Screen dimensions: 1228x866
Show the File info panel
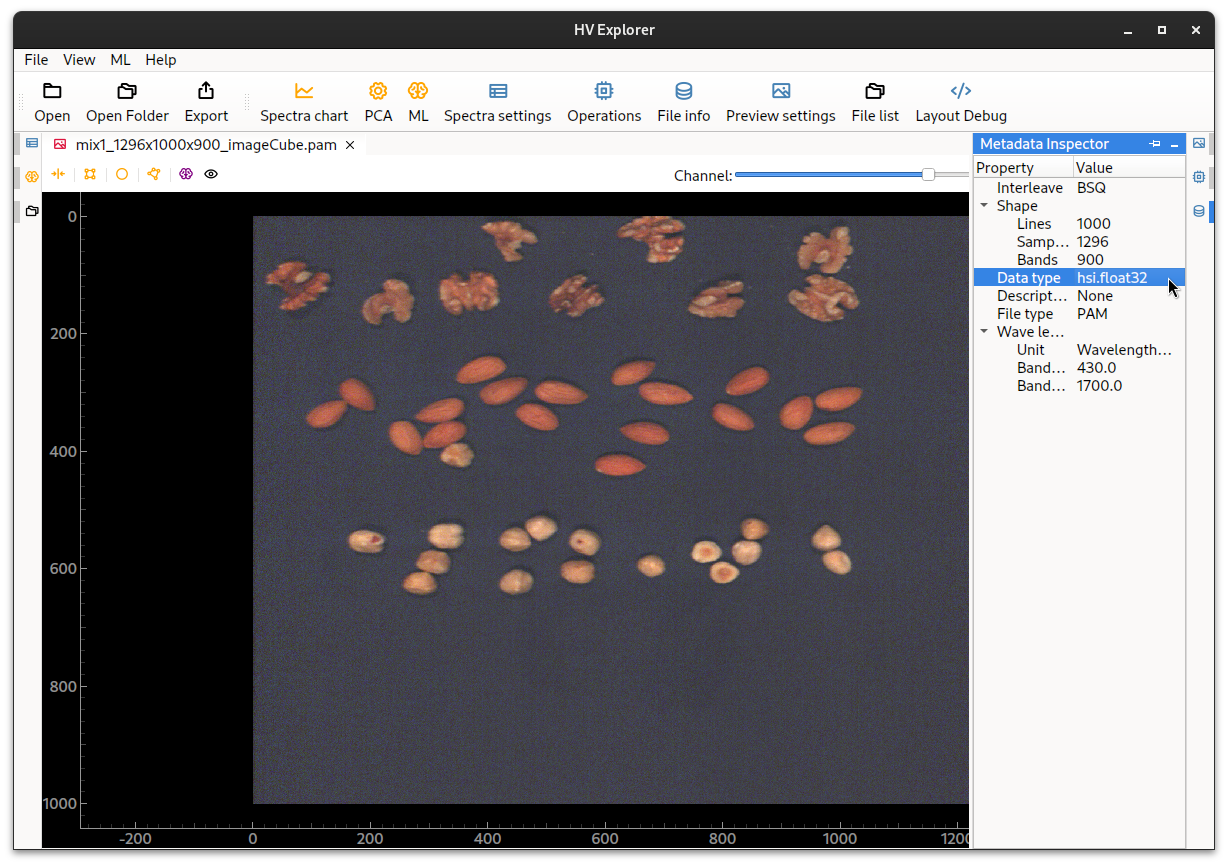[x=684, y=103]
